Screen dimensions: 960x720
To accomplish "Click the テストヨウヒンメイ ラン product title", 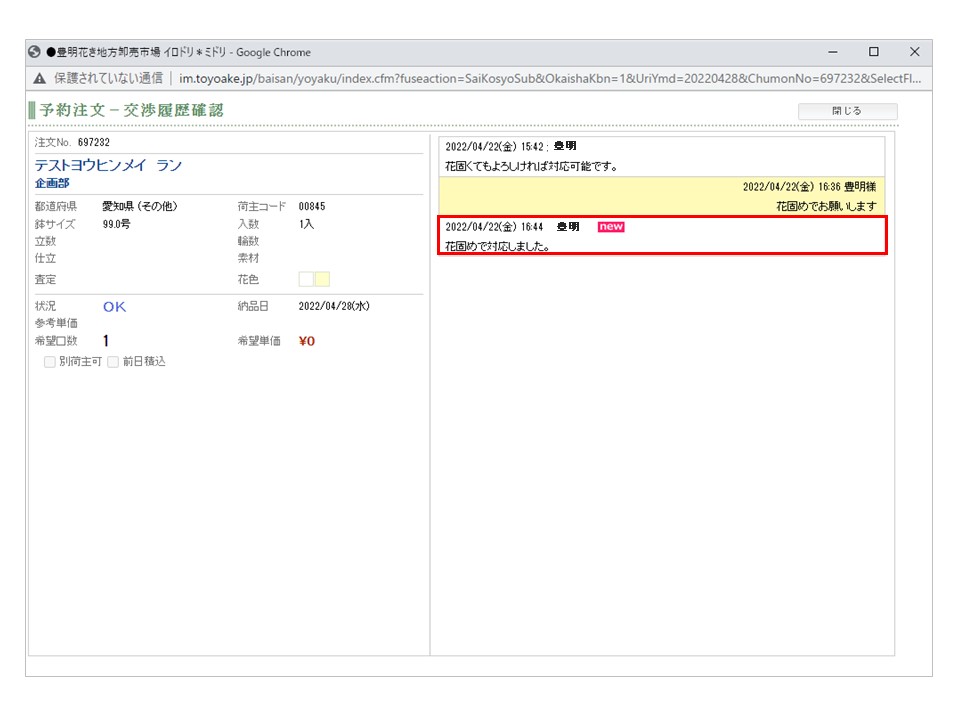I will tap(108, 165).
